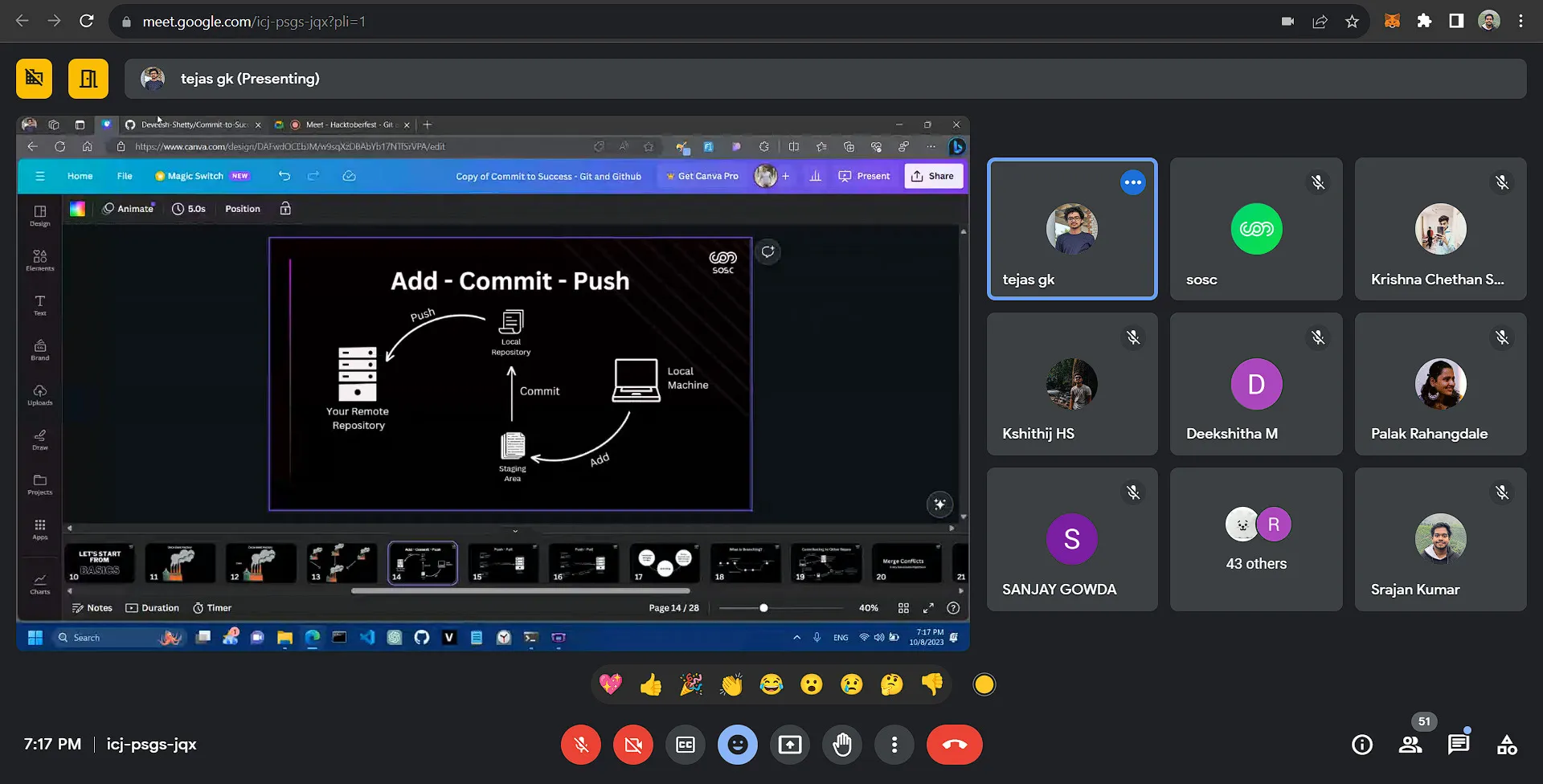Choose the reaction skin tone color
Viewport: 1543px width, 784px height.
(984, 684)
